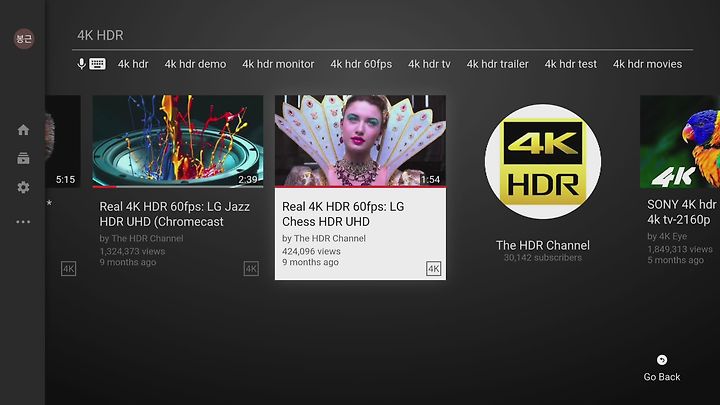
Task: Open the three-dot more menu
Action: (23, 222)
